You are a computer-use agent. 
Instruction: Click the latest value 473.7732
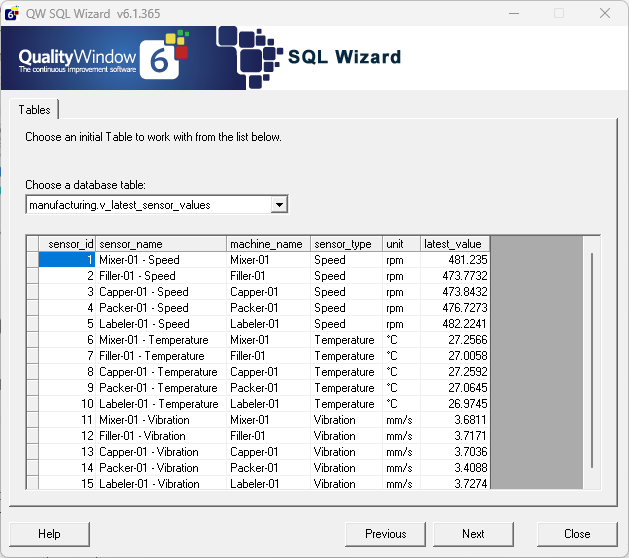point(455,276)
